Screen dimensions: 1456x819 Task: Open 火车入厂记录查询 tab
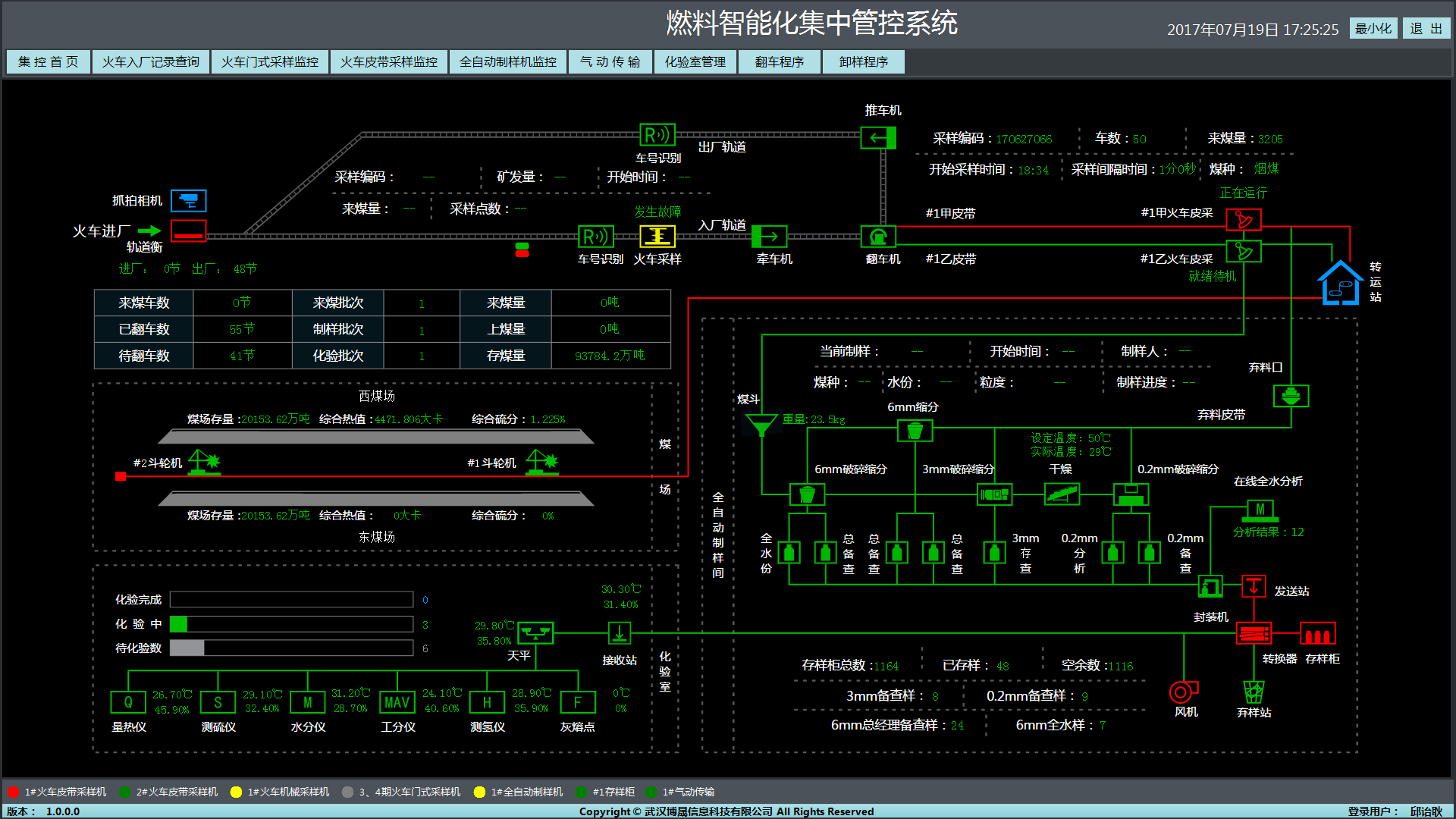coord(150,62)
